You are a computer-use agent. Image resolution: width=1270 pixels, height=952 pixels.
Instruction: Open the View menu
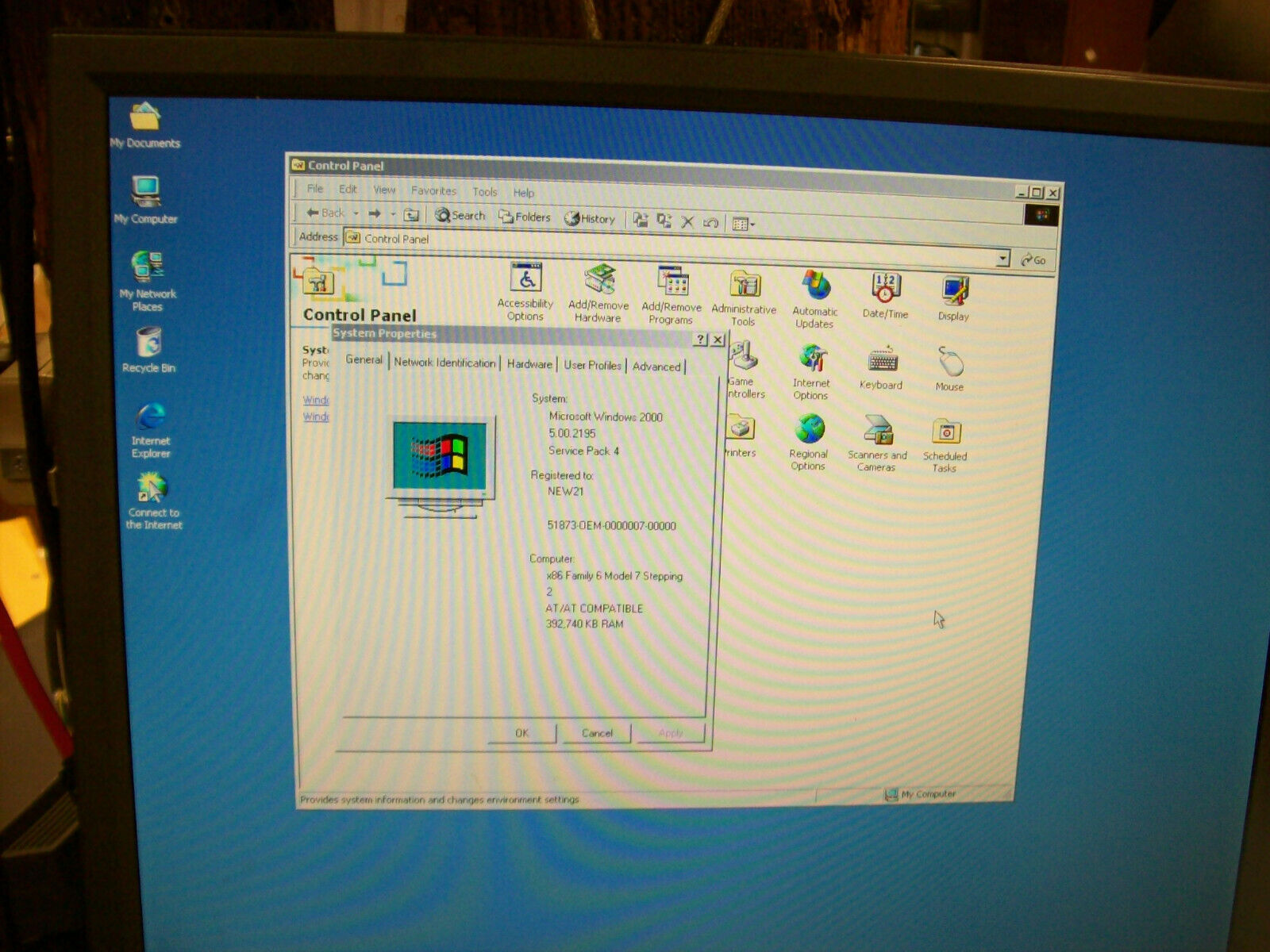[x=384, y=190]
